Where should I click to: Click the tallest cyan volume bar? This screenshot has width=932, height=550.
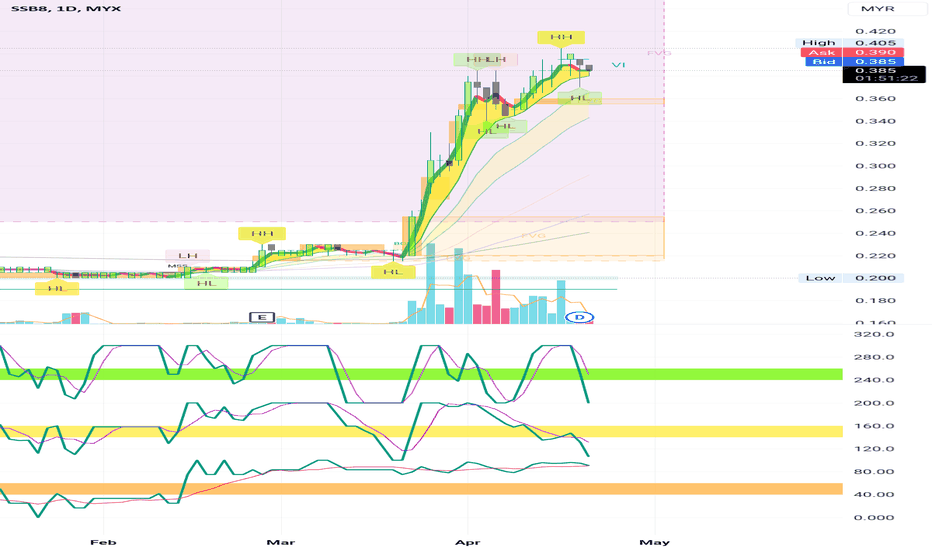[x=430, y=284]
